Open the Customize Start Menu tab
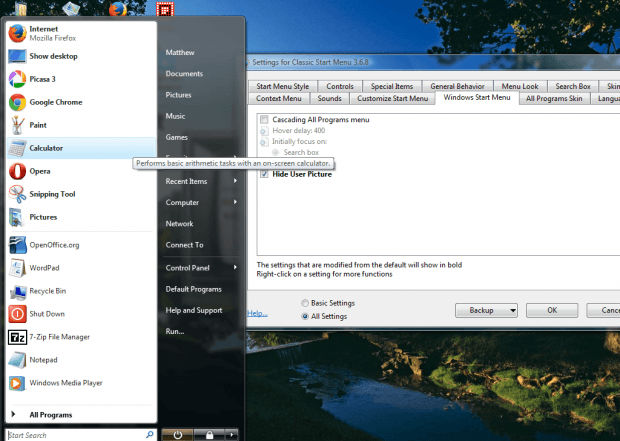Screen dimensions: 620x441 tap(393, 98)
